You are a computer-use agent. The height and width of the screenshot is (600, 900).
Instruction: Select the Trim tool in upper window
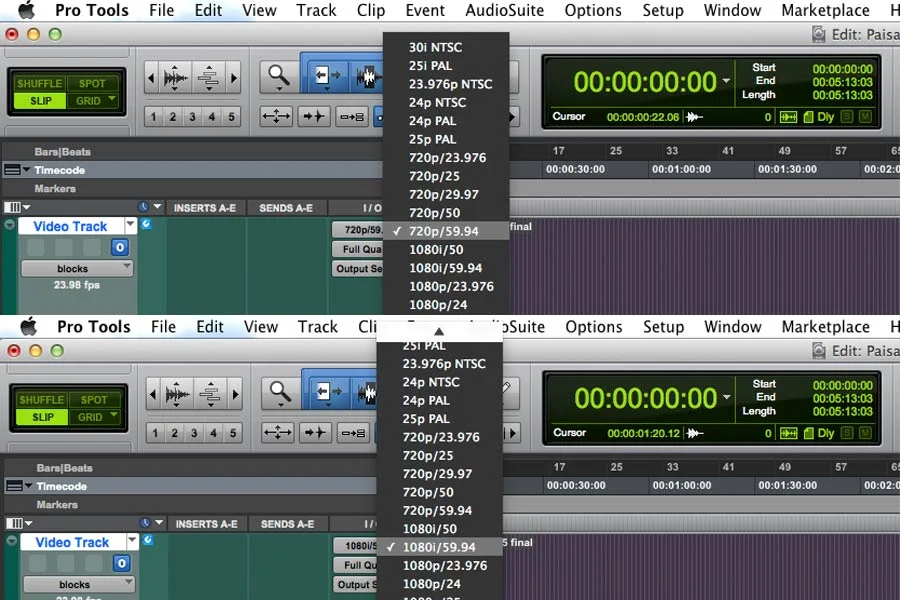point(325,75)
